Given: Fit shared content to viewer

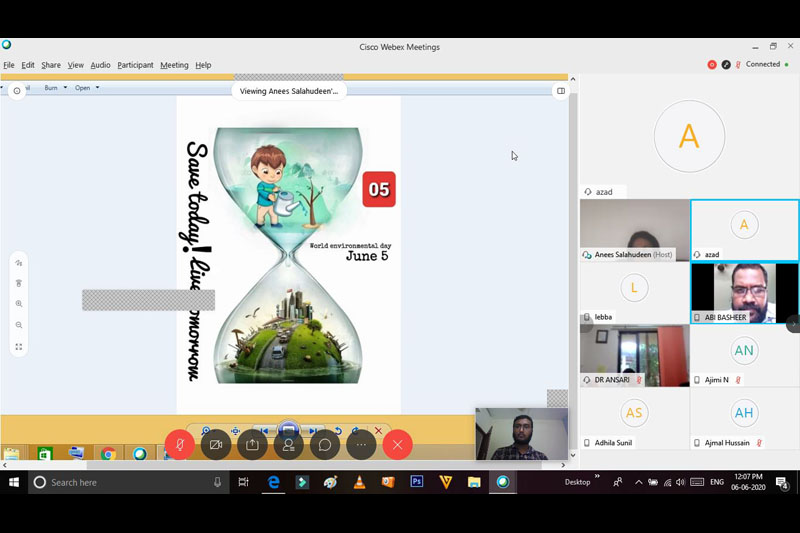Looking at the screenshot, I should click(x=19, y=347).
